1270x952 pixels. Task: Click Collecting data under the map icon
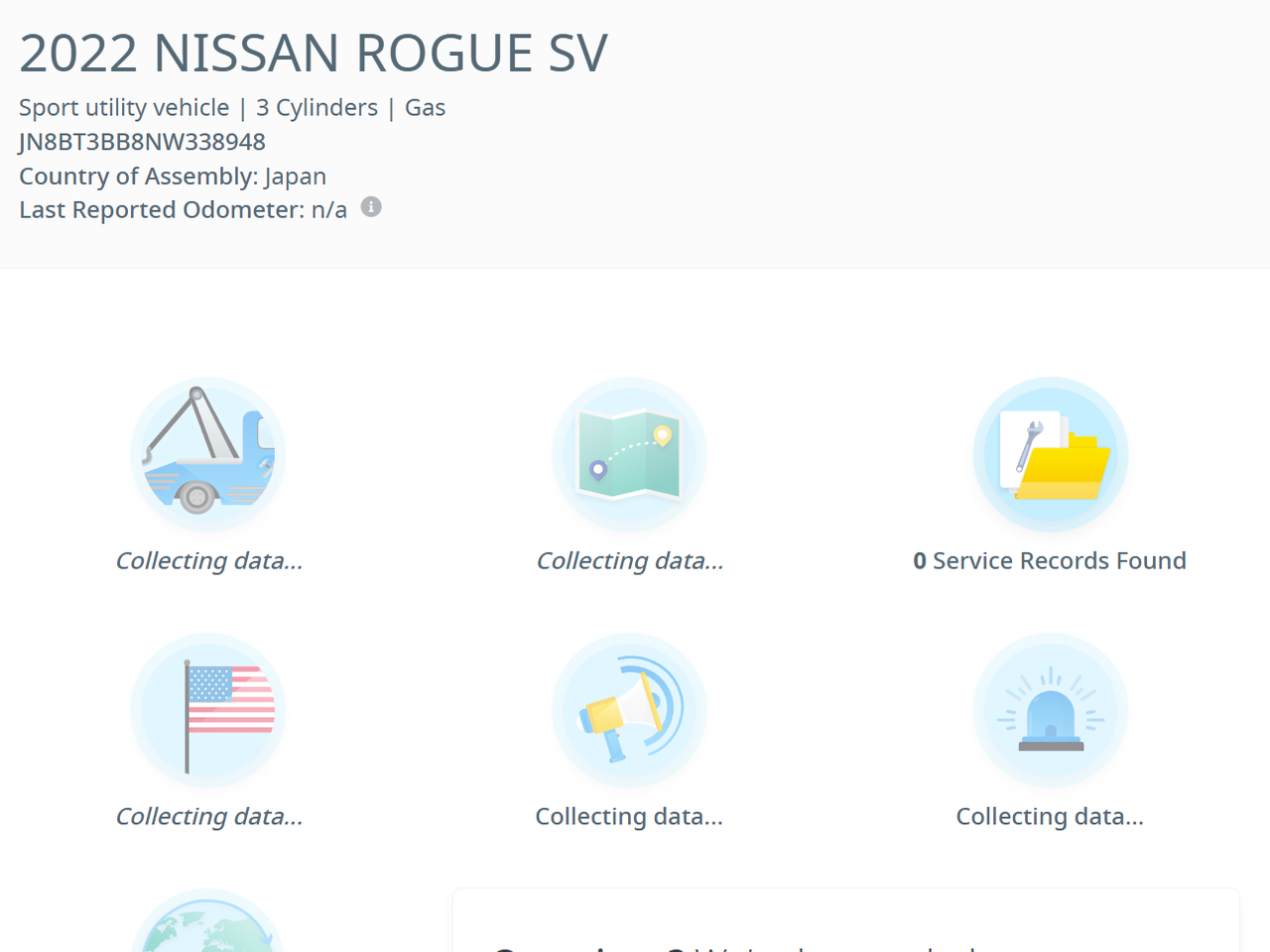629,560
